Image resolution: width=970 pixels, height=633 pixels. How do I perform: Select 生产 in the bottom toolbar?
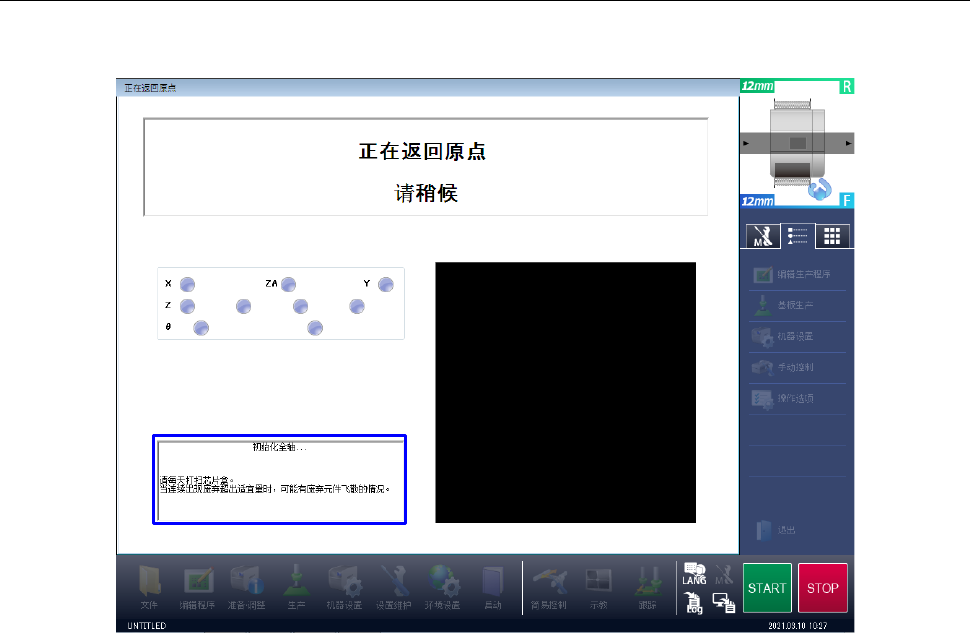point(296,587)
